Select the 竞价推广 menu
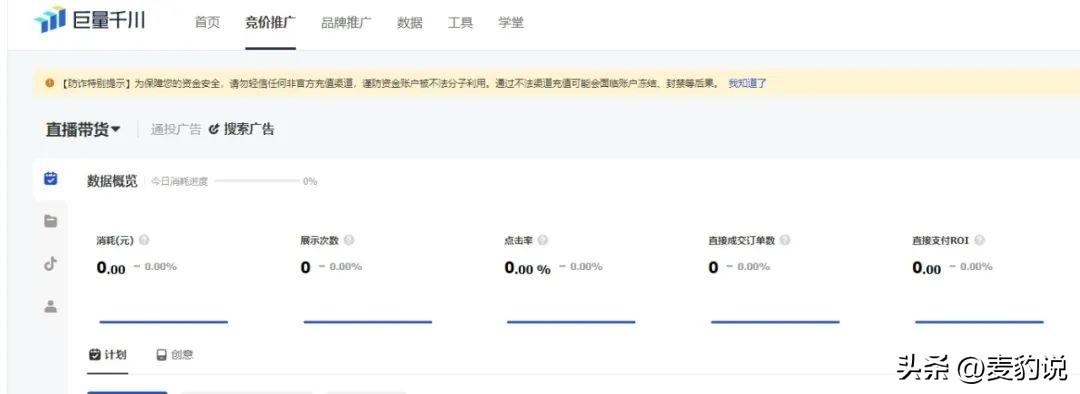The width and height of the screenshot is (1080, 394). pyautogui.click(x=271, y=23)
